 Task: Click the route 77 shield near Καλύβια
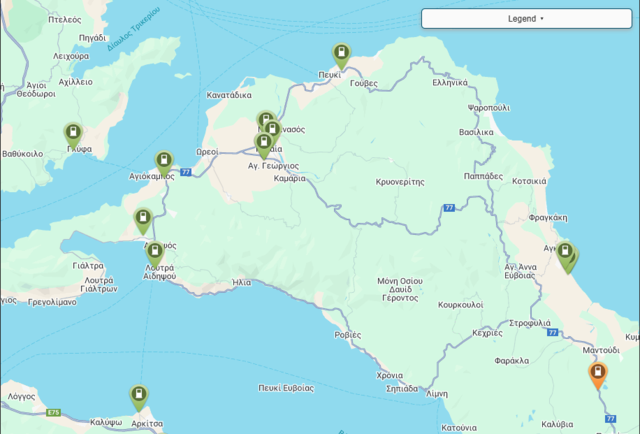tap(610, 418)
